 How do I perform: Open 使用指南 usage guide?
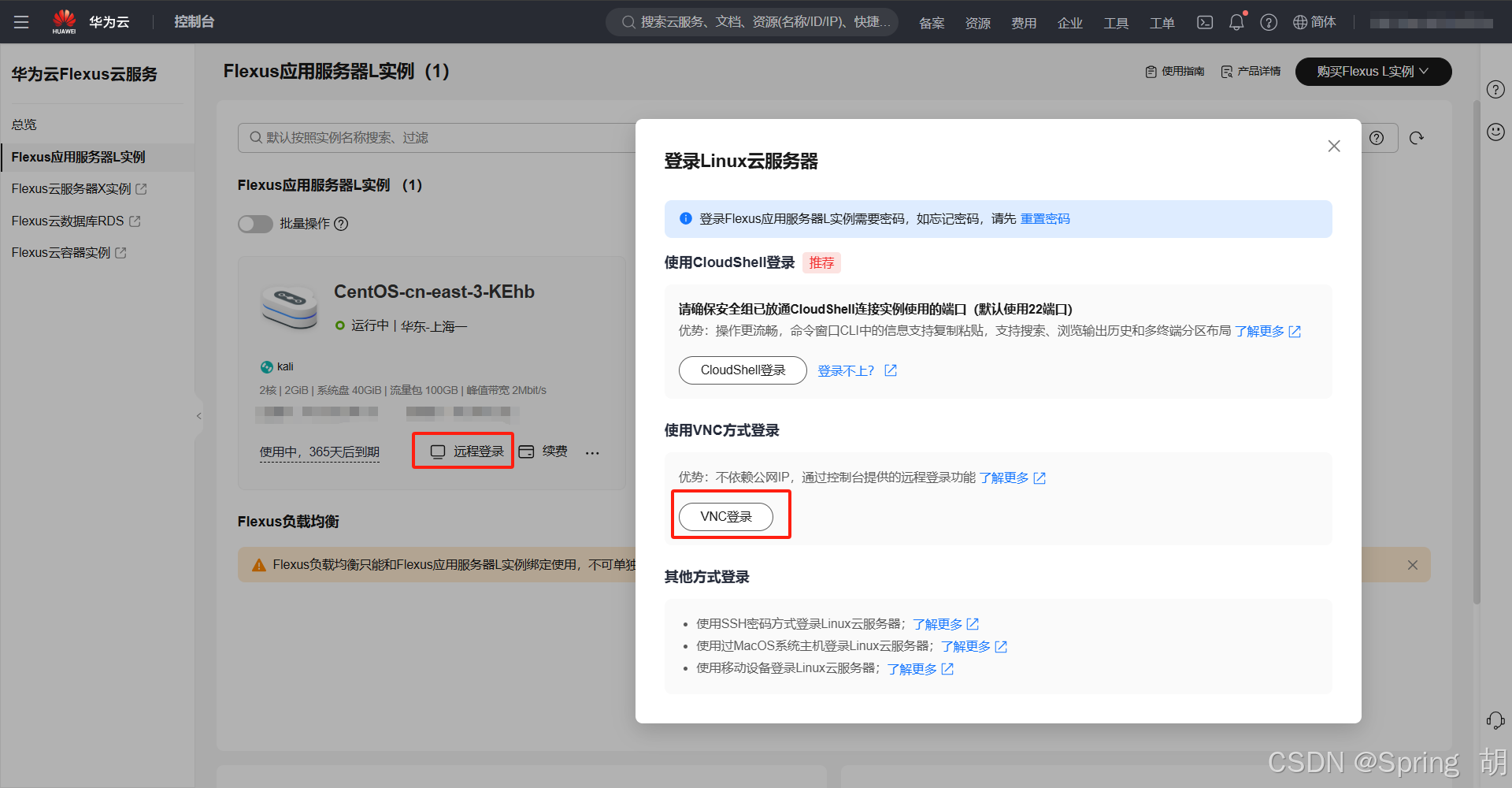(x=1174, y=72)
